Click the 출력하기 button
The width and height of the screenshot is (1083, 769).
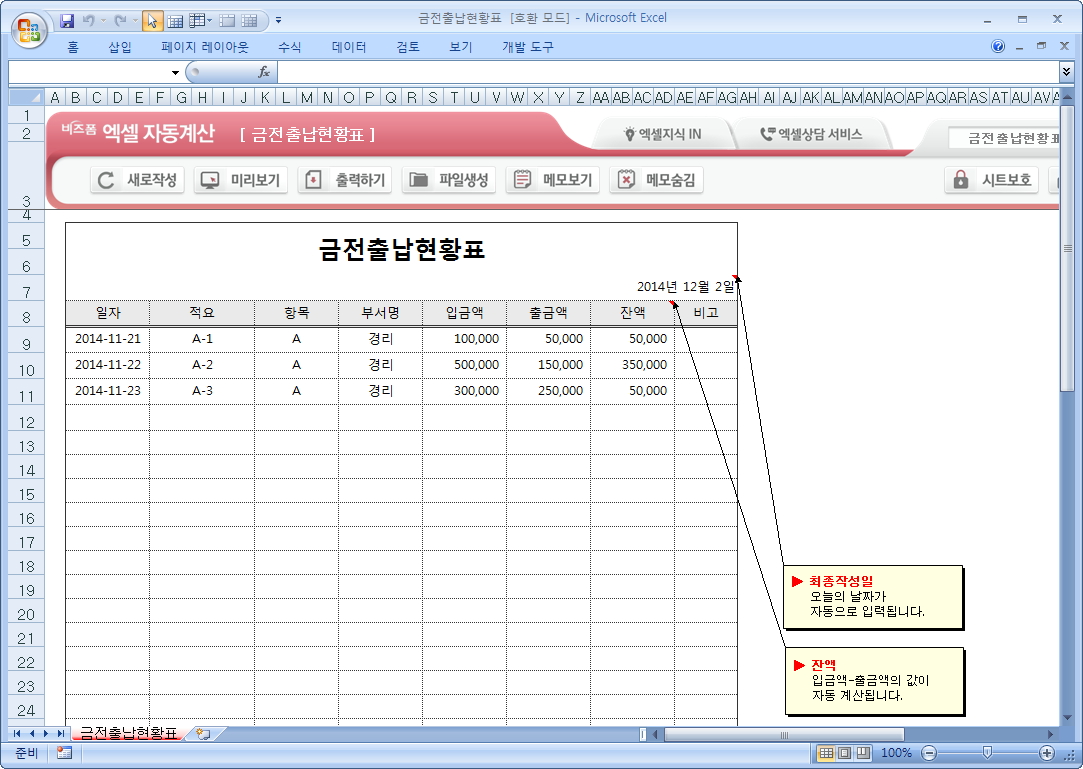[x=345, y=180]
